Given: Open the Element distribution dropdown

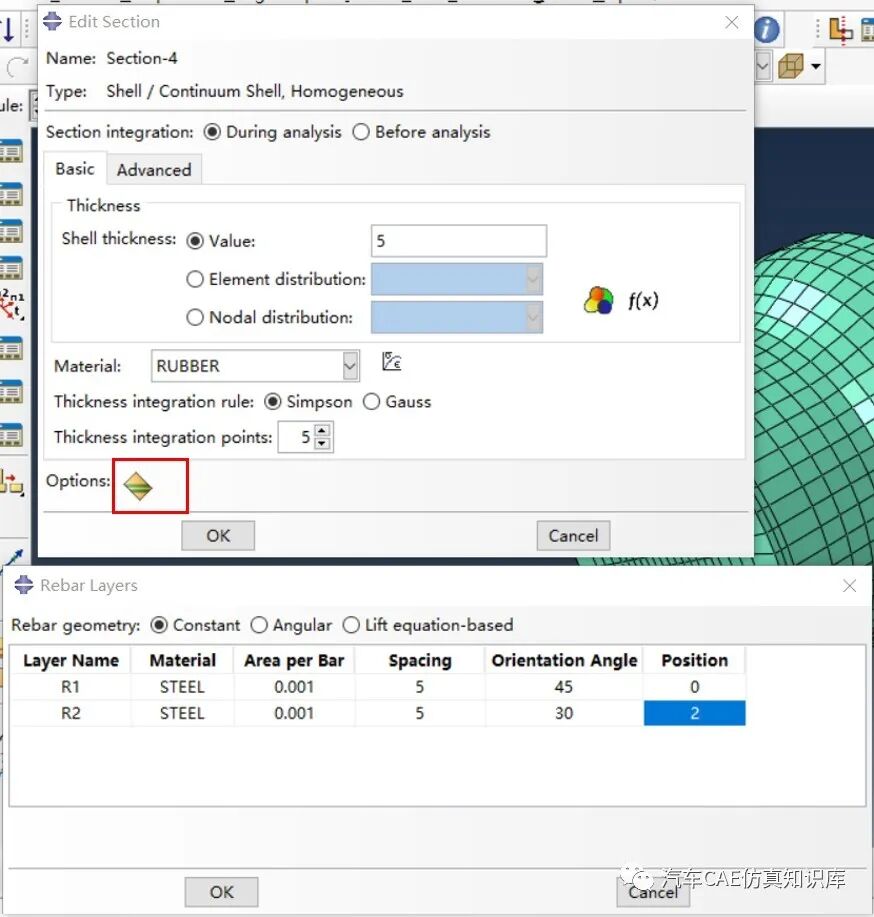Looking at the screenshot, I should click(531, 279).
